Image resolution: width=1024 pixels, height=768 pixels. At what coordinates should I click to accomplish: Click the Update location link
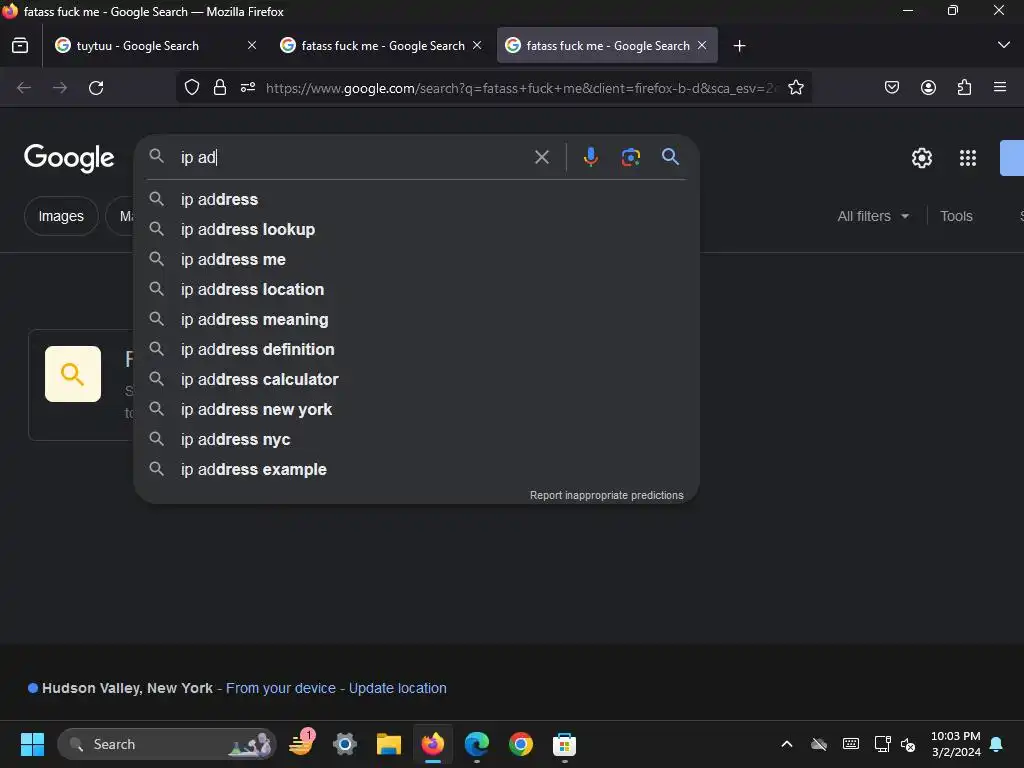click(398, 688)
